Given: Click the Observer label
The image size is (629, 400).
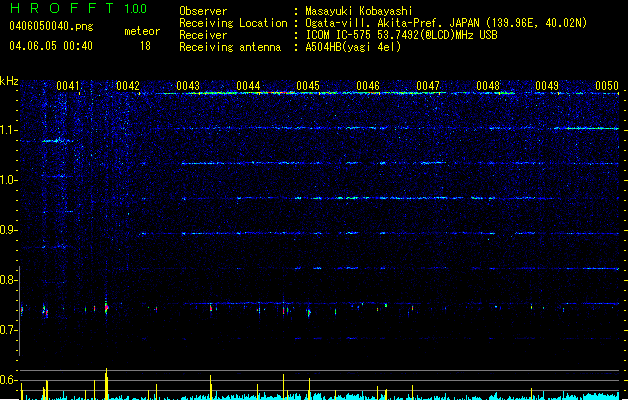Looking at the screenshot, I should (203, 11).
